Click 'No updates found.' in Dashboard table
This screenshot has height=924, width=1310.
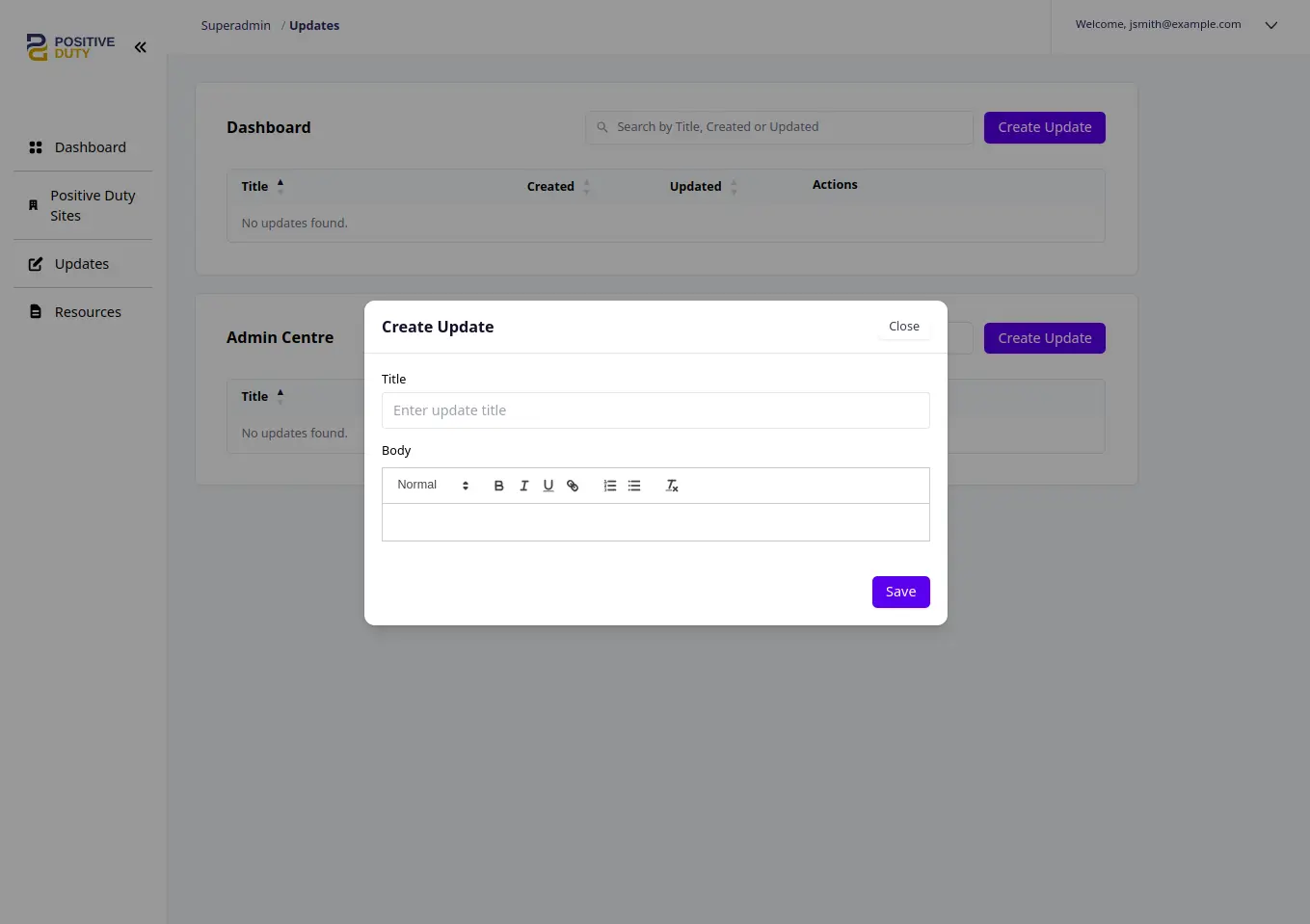[294, 224]
